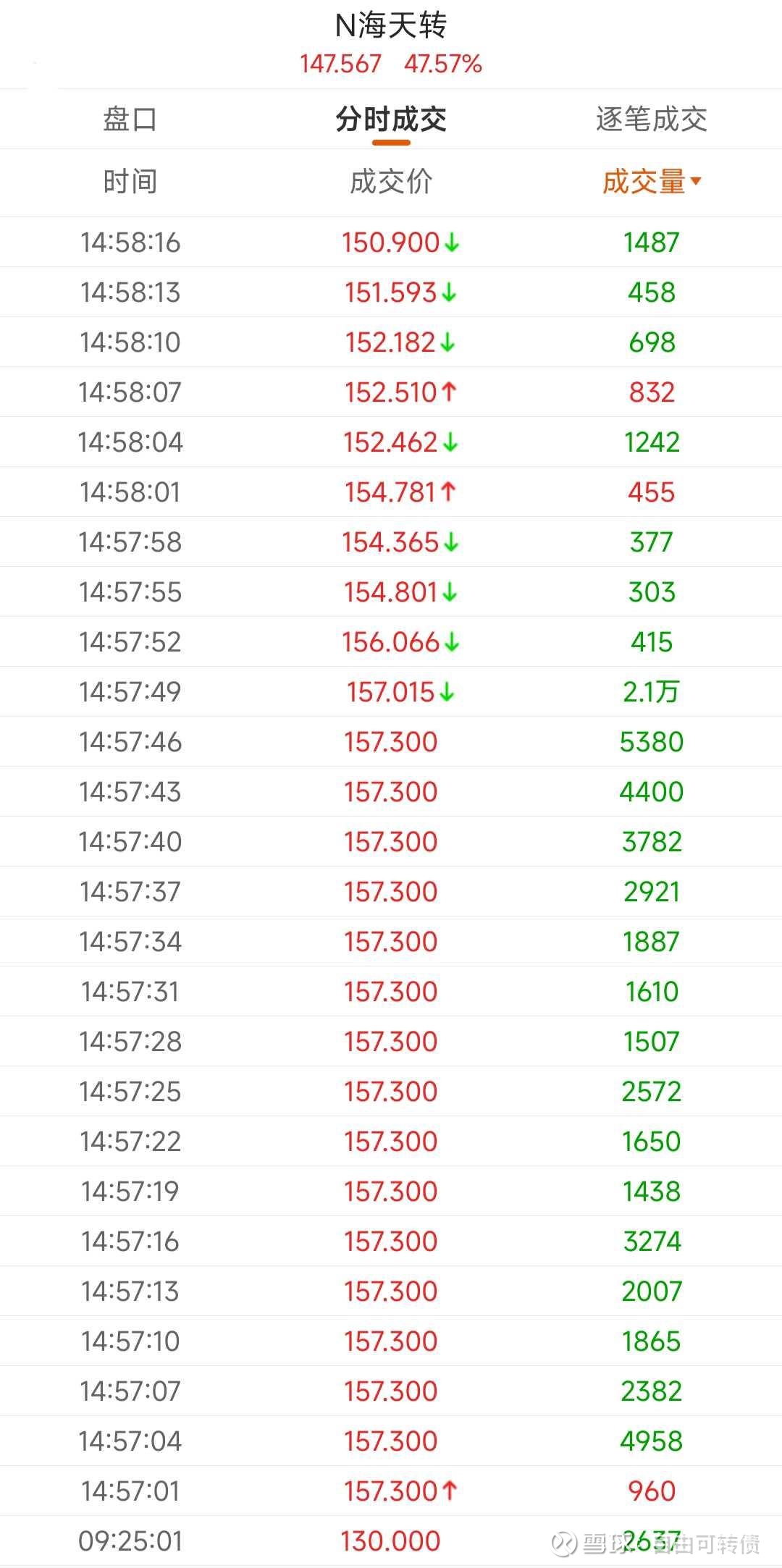Tap the 147.567 current price
782x1568 pixels.
[x=340, y=64]
